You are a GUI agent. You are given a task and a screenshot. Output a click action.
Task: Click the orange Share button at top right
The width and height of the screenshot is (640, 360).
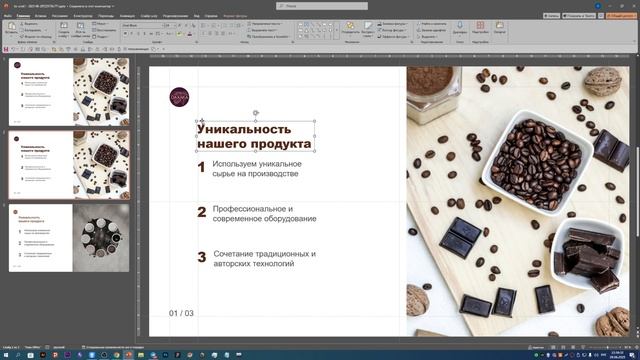(x=621, y=16)
